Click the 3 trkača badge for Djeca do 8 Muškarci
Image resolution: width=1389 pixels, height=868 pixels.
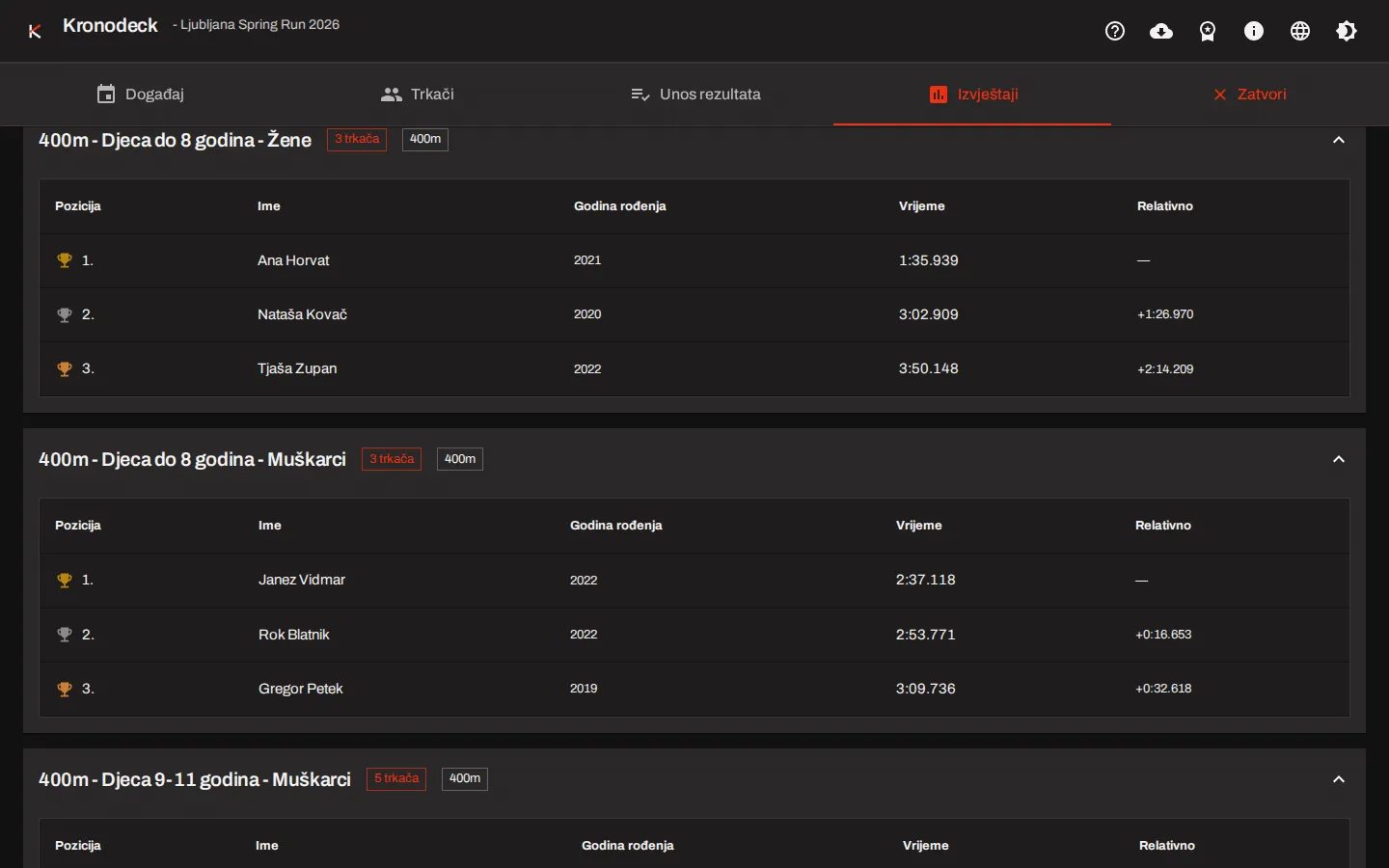[392, 459]
